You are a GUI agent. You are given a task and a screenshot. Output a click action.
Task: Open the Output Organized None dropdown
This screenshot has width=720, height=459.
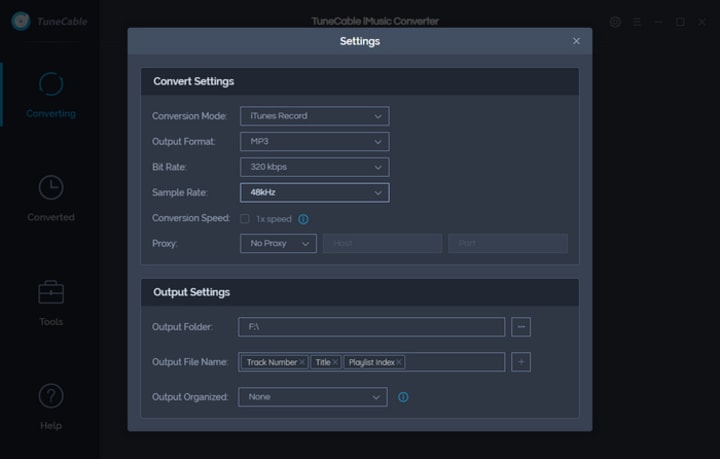[313, 397]
